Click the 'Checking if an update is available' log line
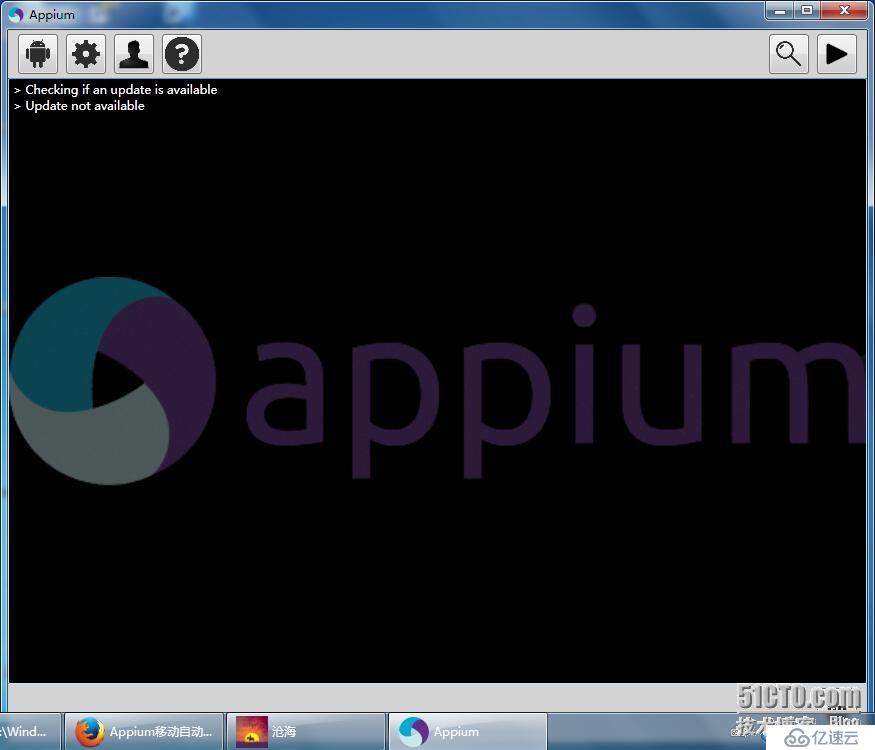The width and height of the screenshot is (875, 750). point(121,89)
